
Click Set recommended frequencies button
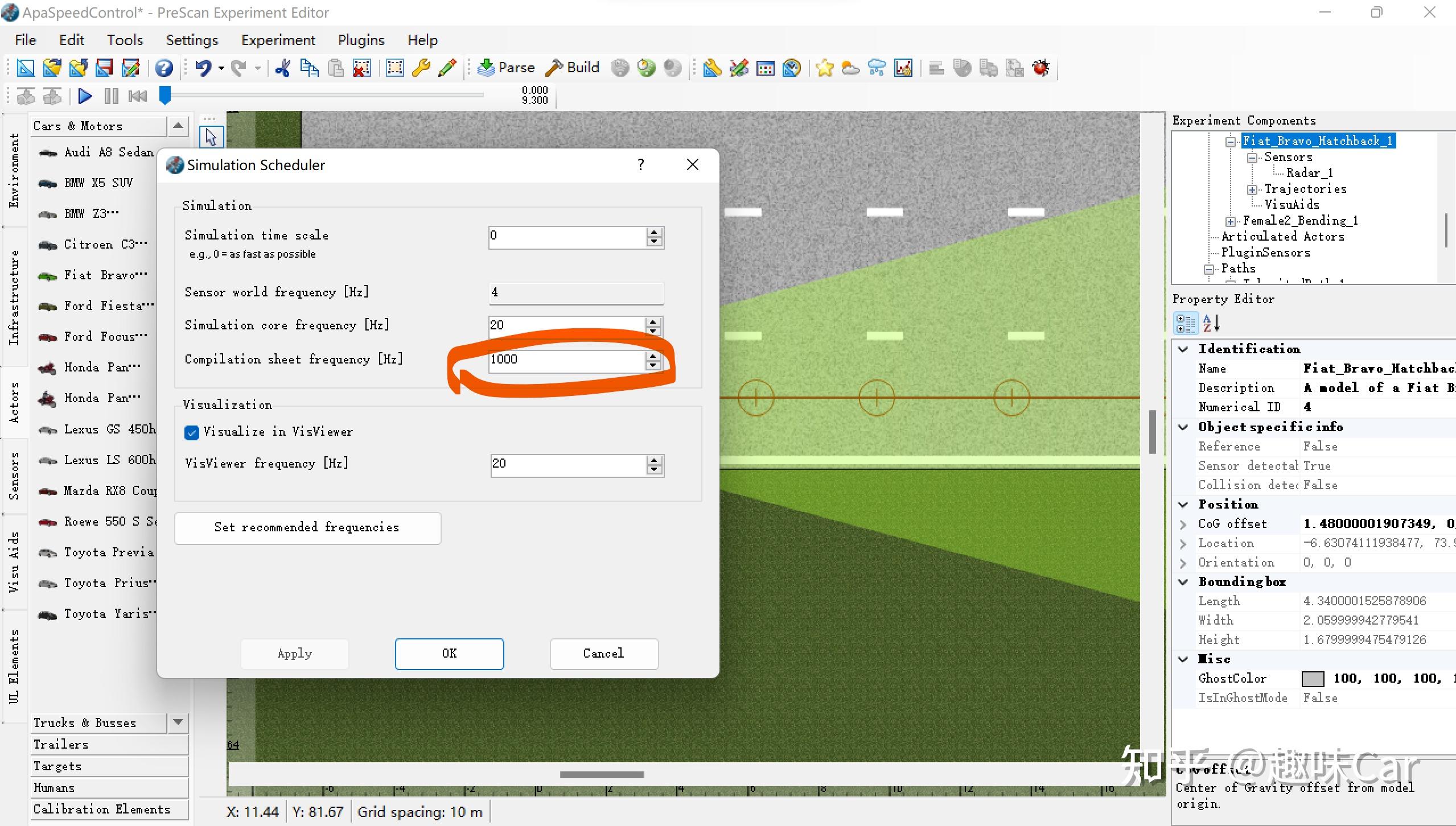point(307,527)
